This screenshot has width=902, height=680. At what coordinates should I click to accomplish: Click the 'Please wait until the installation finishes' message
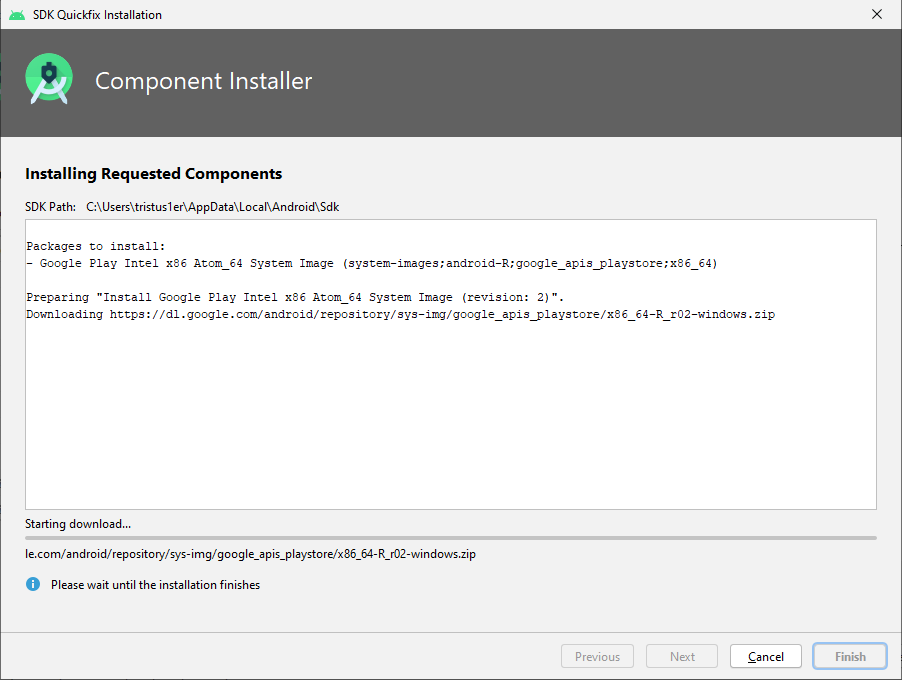point(155,585)
